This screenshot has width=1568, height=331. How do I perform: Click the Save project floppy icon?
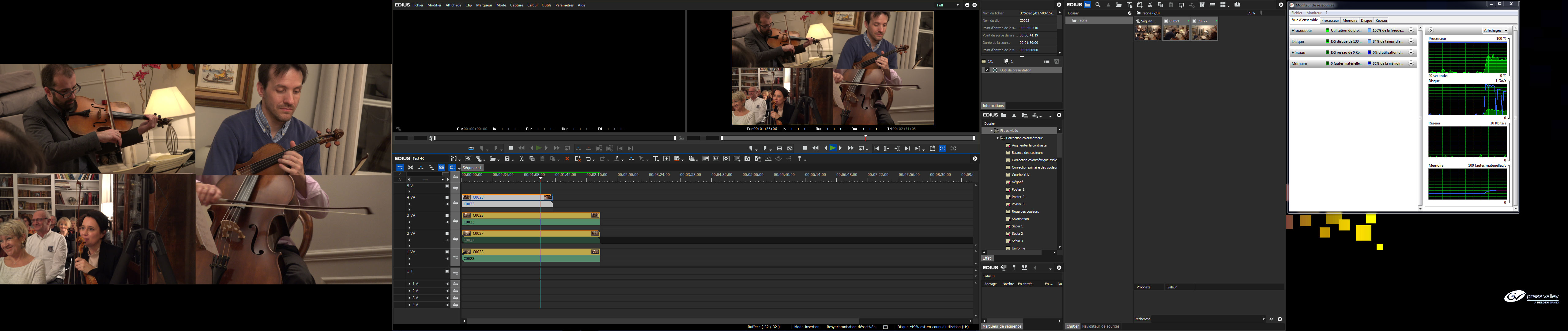(x=507, y=158)
